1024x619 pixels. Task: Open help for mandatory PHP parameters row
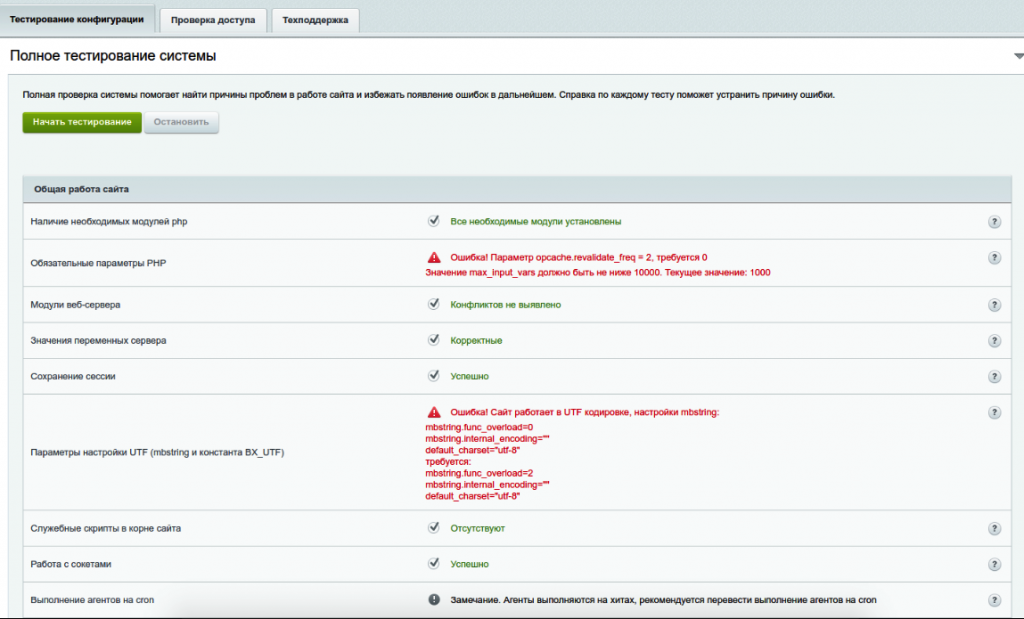click(x=994, y=258)
